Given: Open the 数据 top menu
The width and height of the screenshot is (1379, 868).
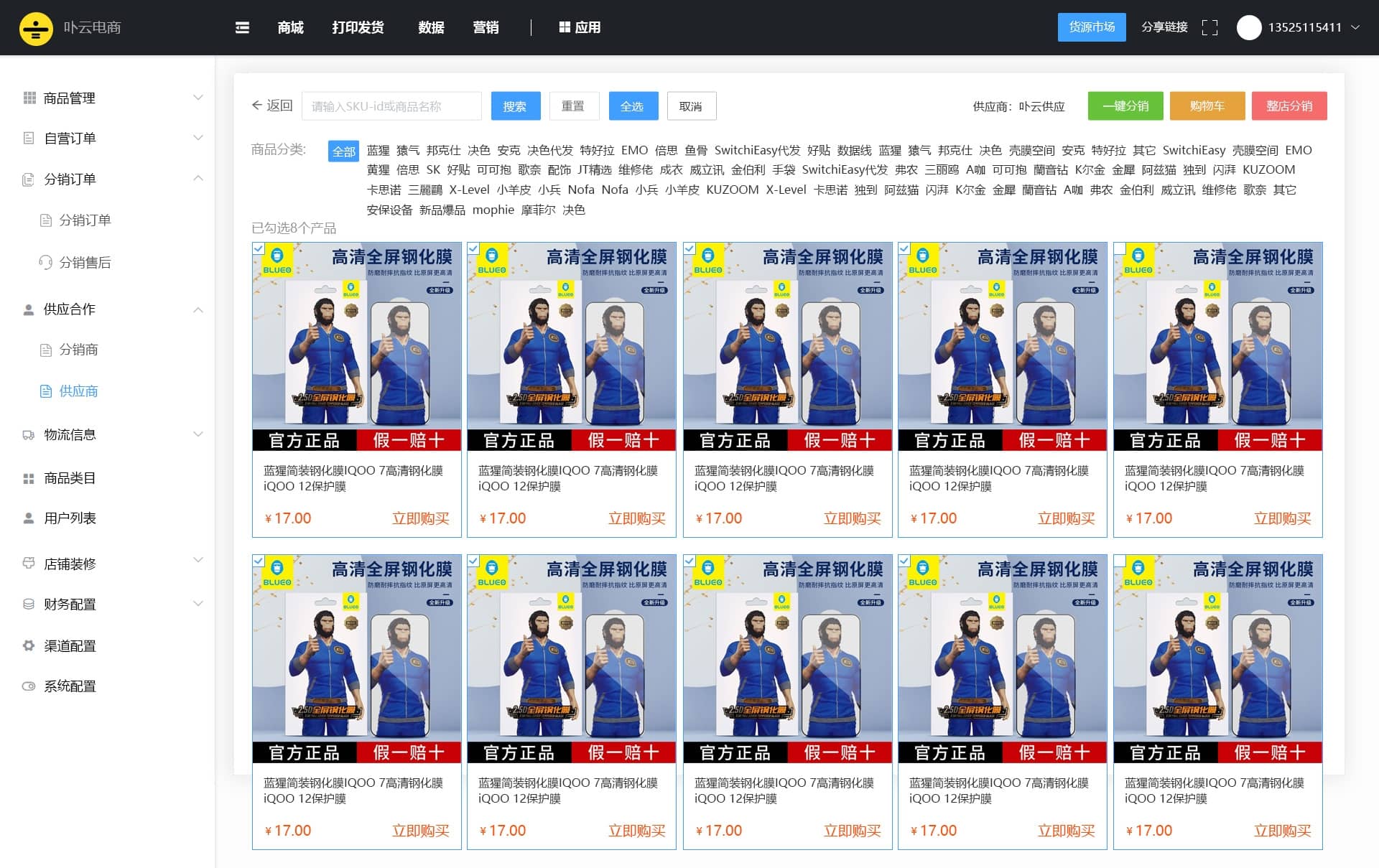Looking at the screenshot, I should pos(431,27).
